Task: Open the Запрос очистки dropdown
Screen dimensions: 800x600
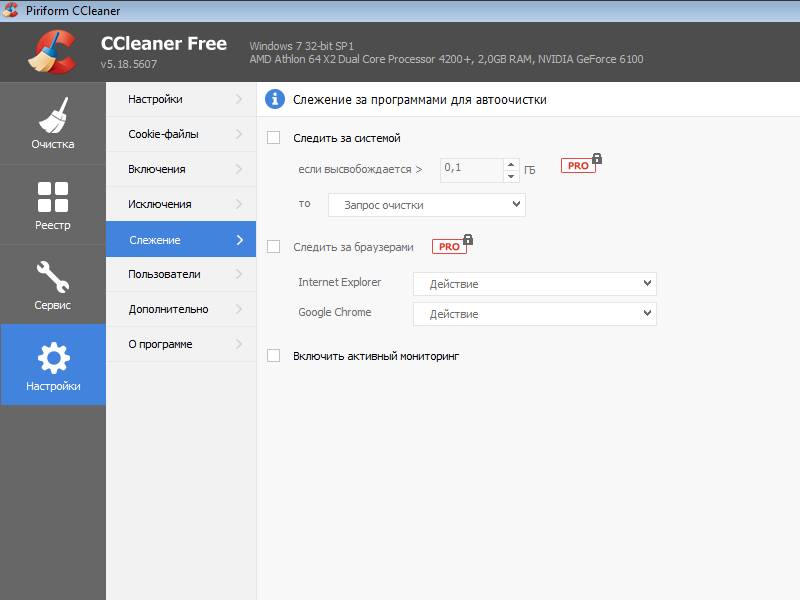Action: 427,205
